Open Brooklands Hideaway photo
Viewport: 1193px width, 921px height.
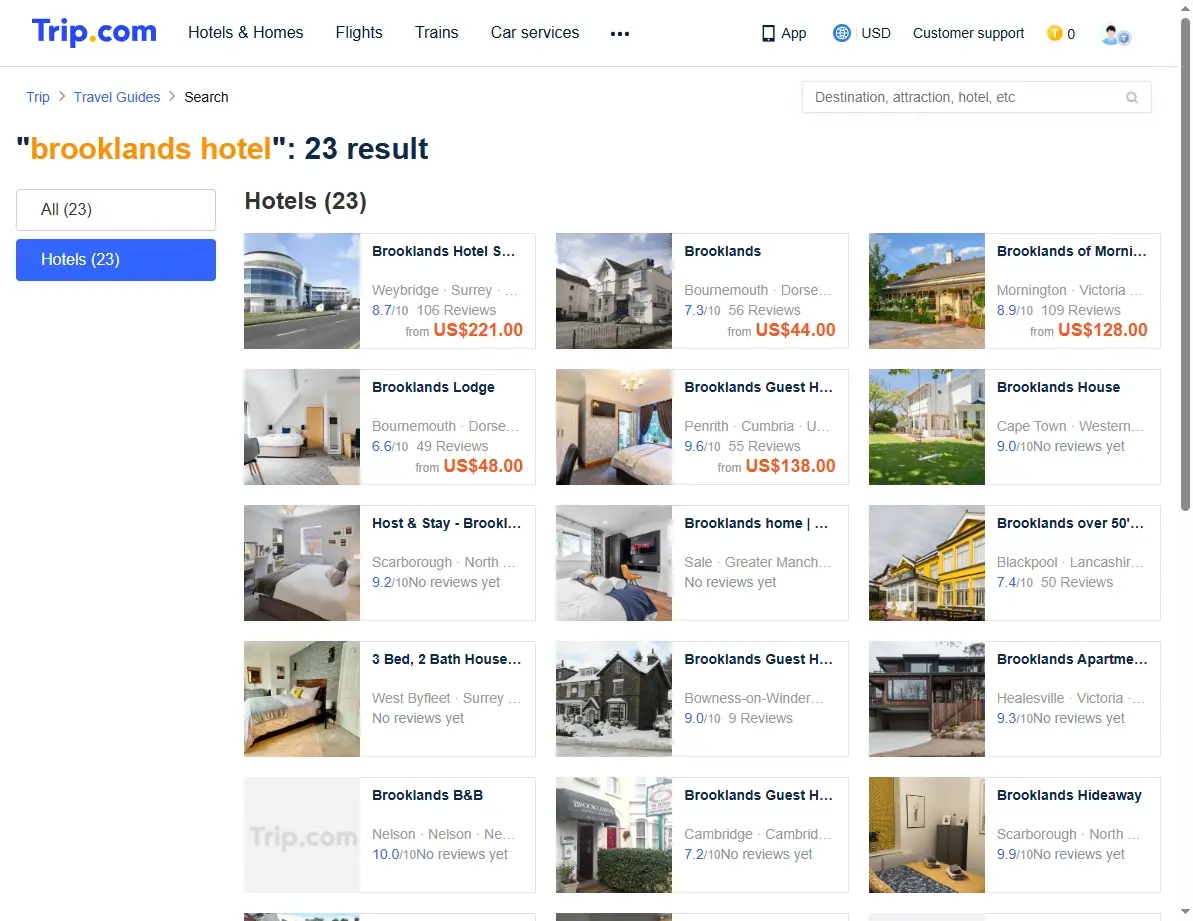pyautogui.click(x=927, y=836)
